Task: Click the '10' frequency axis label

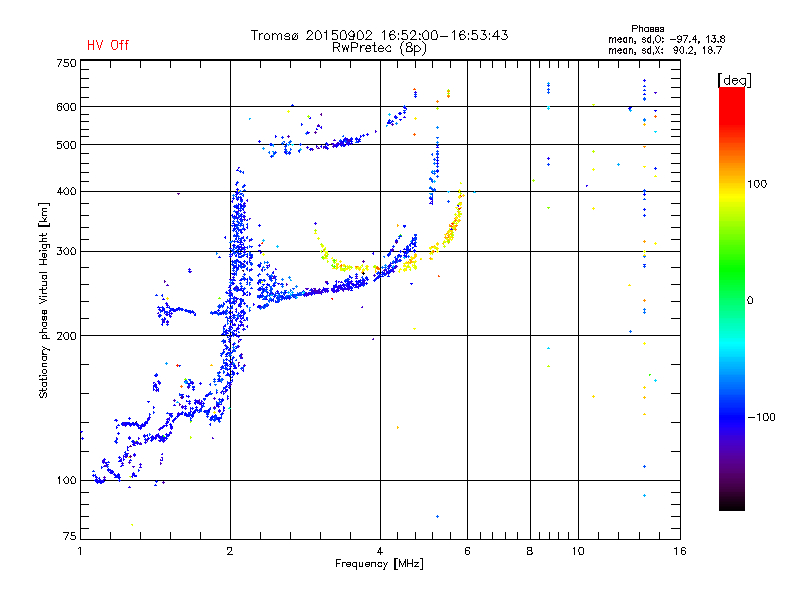Action: pos(578,551)
